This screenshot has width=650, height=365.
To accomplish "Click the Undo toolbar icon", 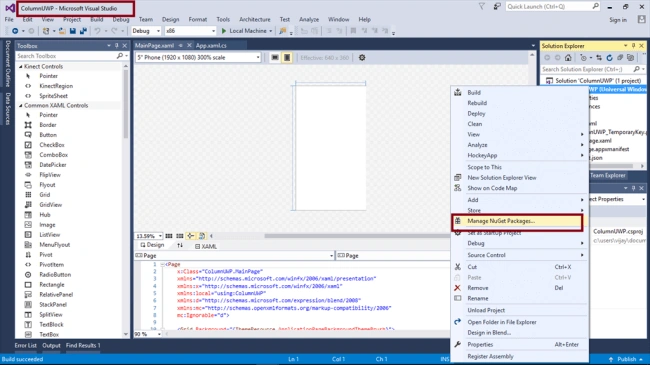I will coord(97,31).
